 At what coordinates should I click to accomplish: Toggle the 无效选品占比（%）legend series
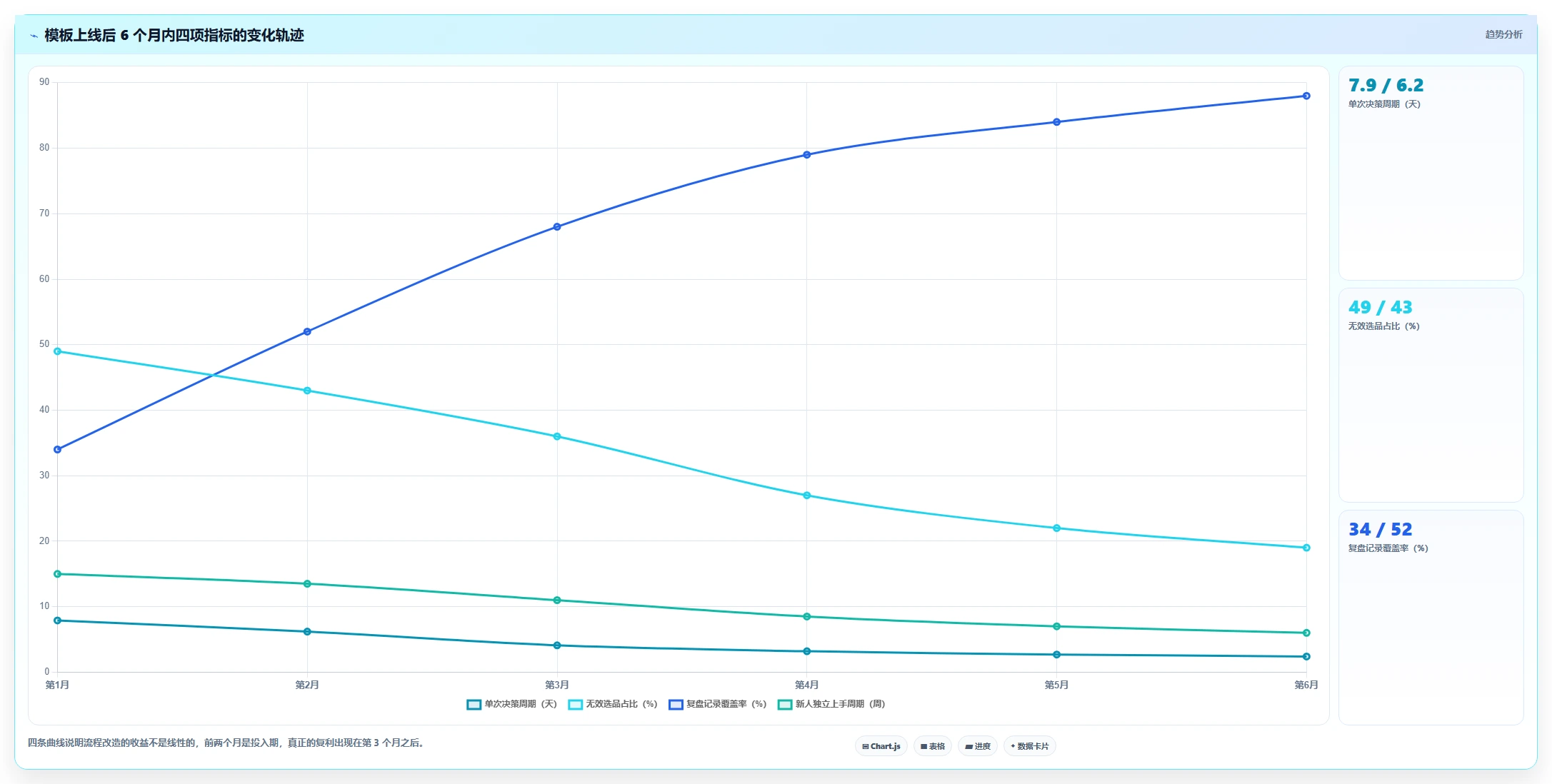(x=613, y=704)
